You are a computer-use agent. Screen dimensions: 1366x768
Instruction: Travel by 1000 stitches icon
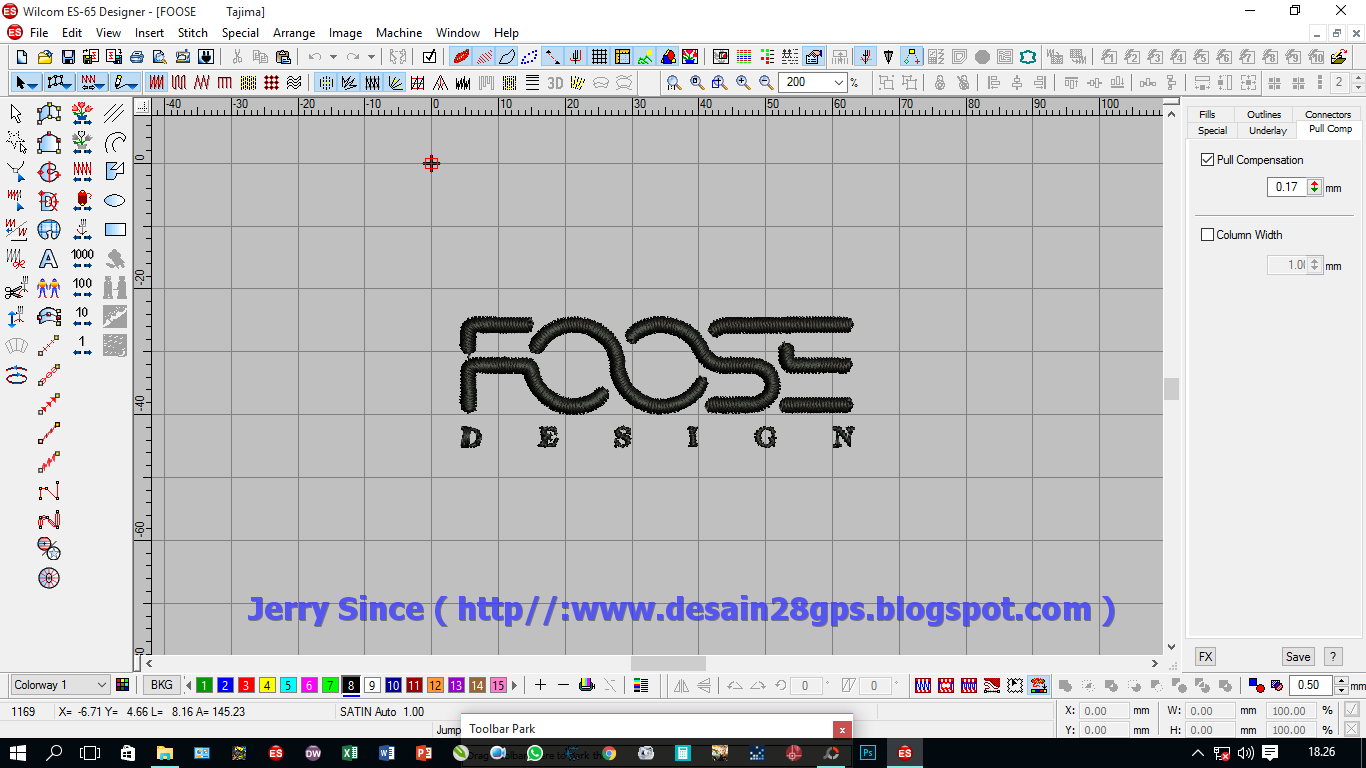coord(82,259)
